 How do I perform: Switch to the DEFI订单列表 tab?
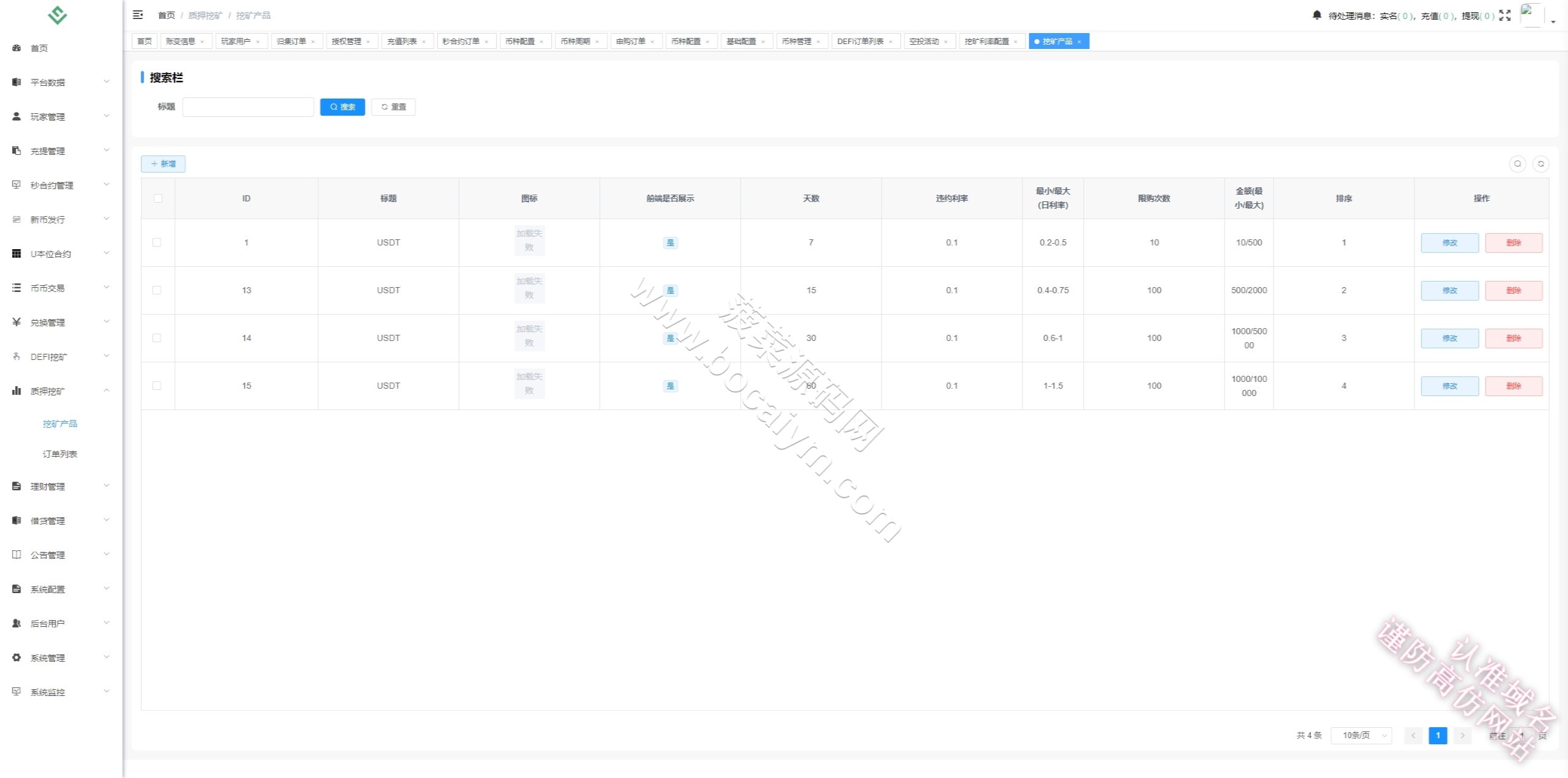tap(865, 41)
